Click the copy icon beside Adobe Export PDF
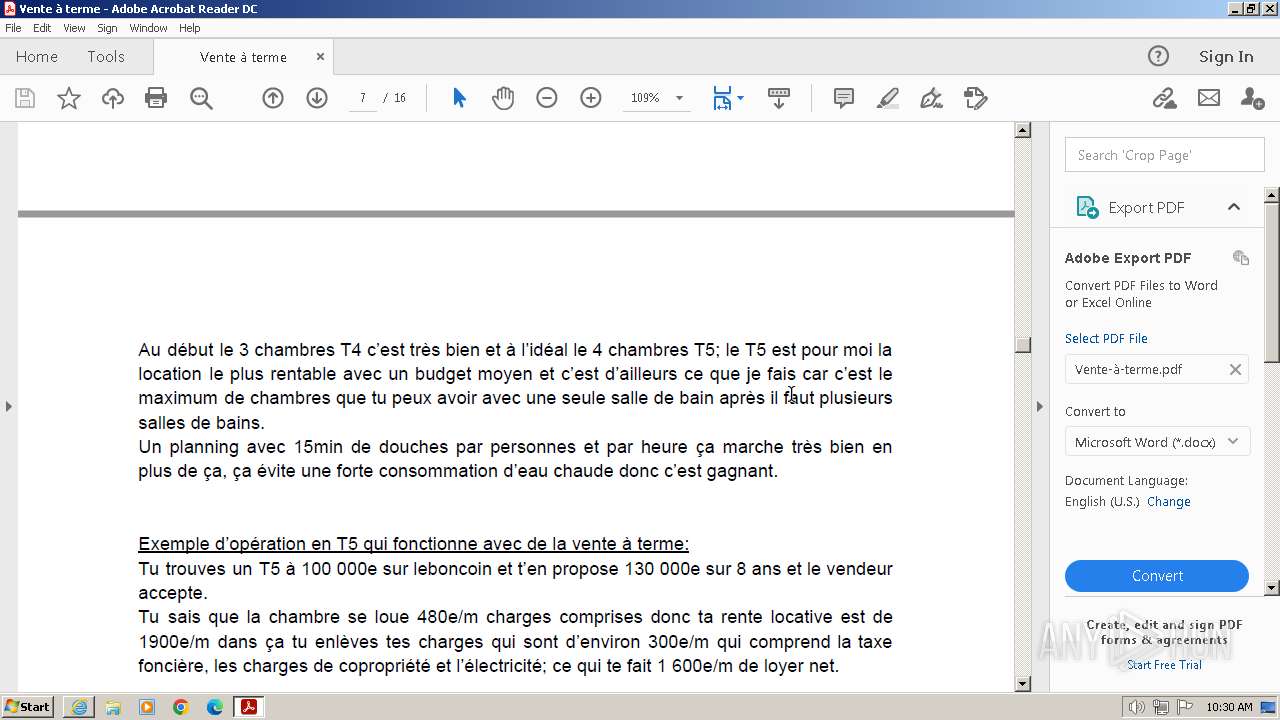The height and width of the screenshot is (720, 1280). 1241,257
